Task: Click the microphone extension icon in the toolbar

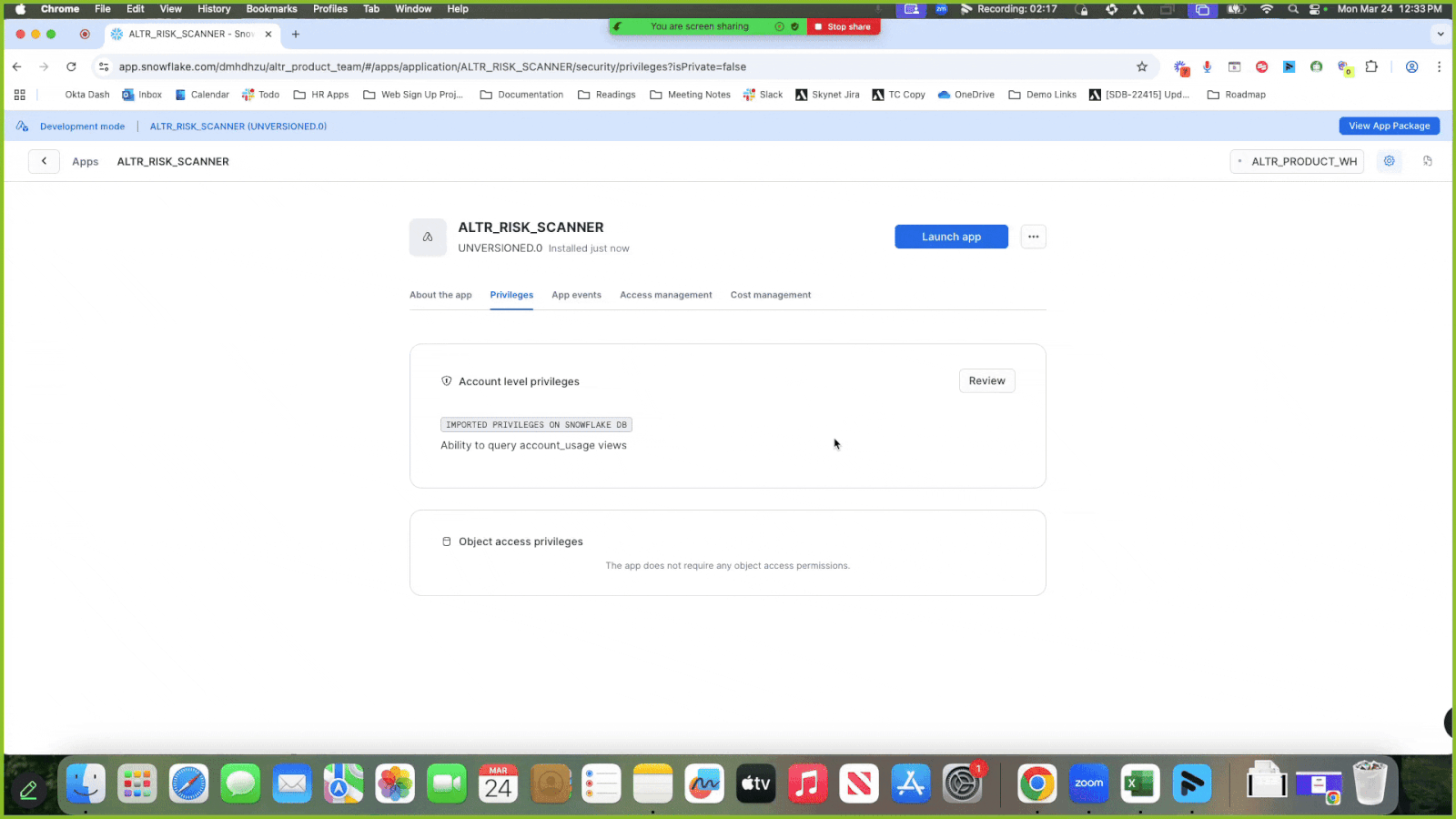Action: point(1207,66)
